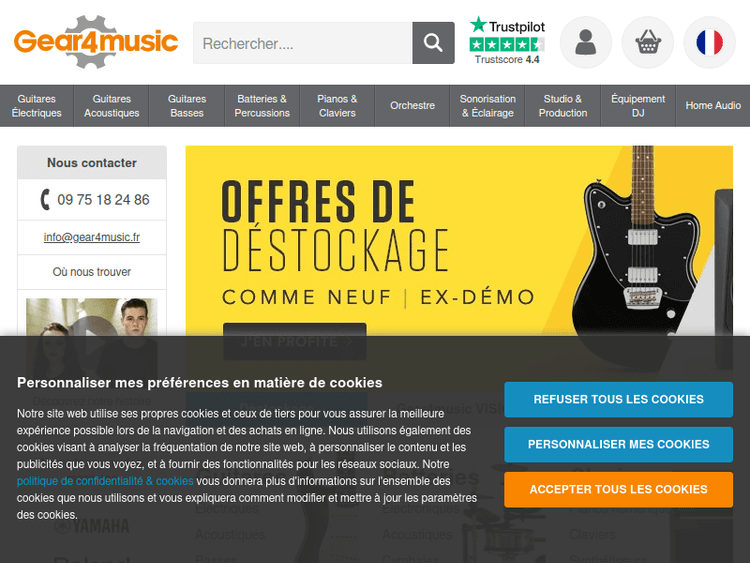Screen dimensions: 750x563
Task: Open the Guitares Électriques menu
Action: (x=37, y=106)
